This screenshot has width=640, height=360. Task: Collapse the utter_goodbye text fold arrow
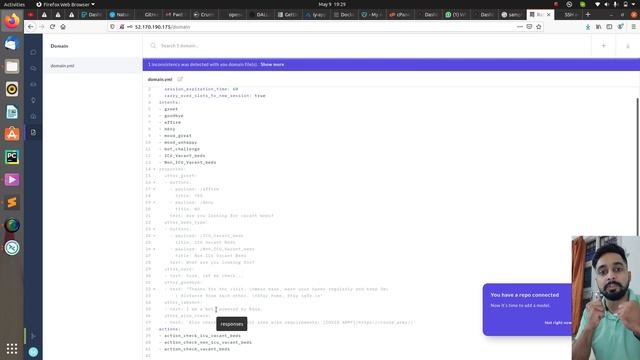pos(154,289)
